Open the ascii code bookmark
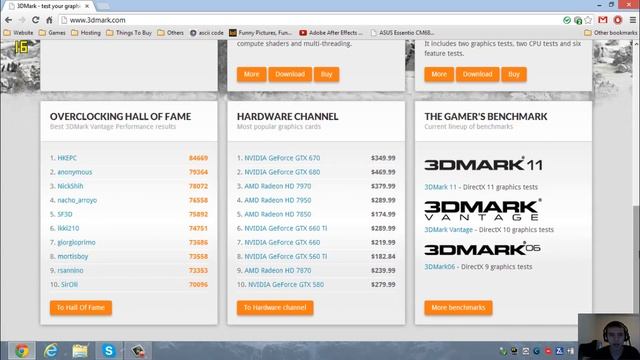Image resolution: width=640 pixels, height=360 pixels. click(x=207, y=33)
